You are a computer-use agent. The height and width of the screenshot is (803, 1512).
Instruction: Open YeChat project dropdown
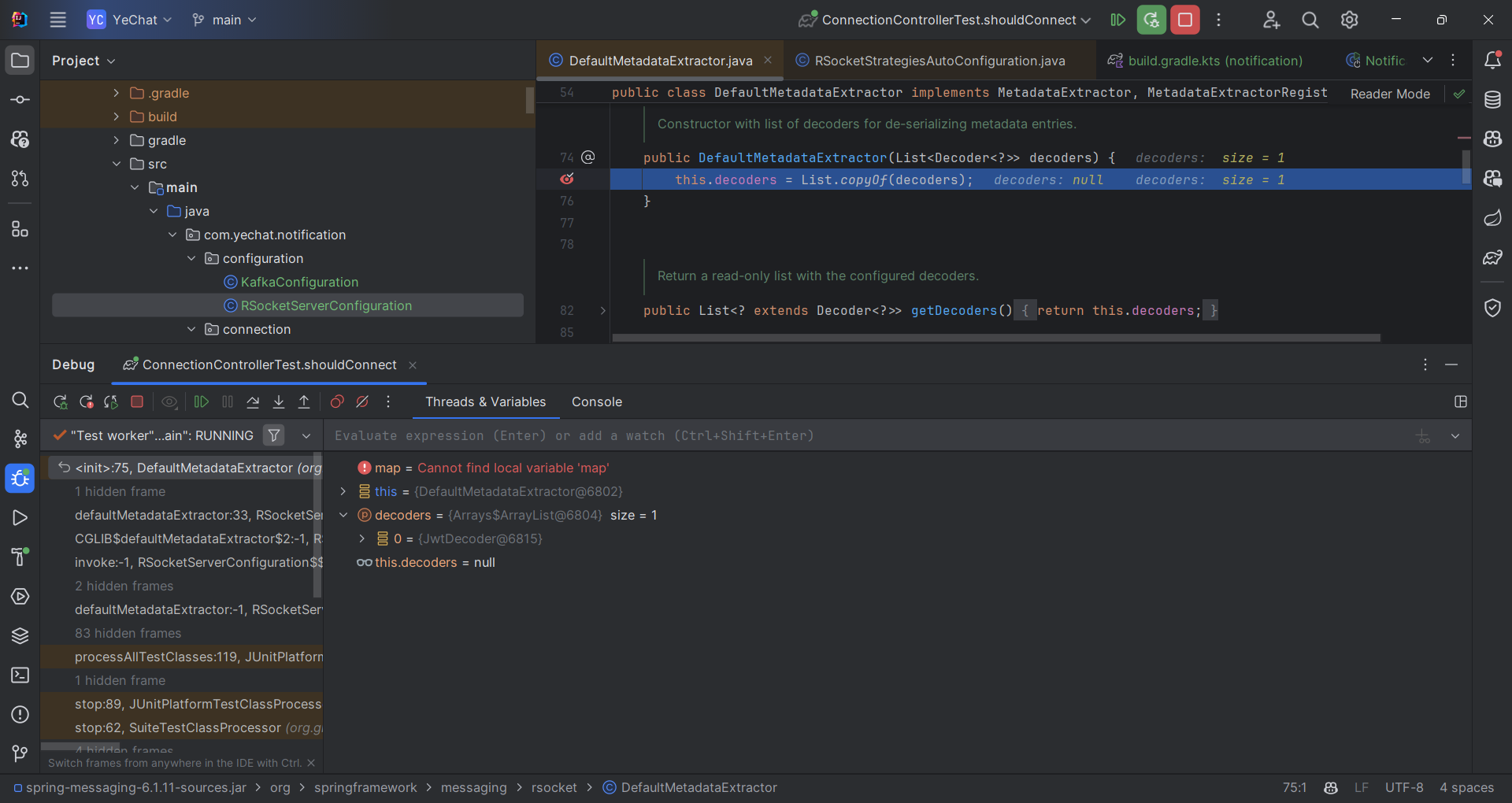click(x=130, y=20)
